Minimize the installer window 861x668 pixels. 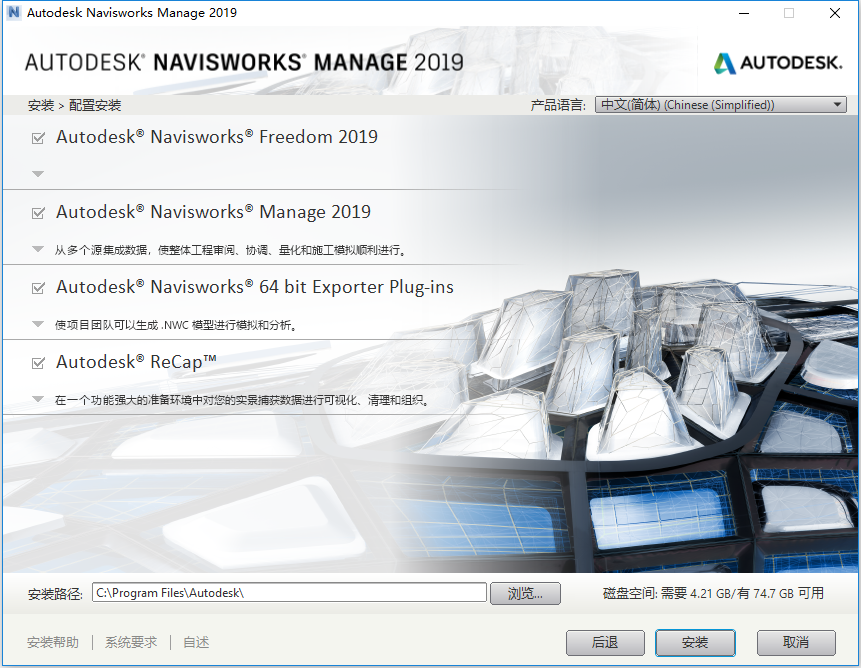[744, 13]
